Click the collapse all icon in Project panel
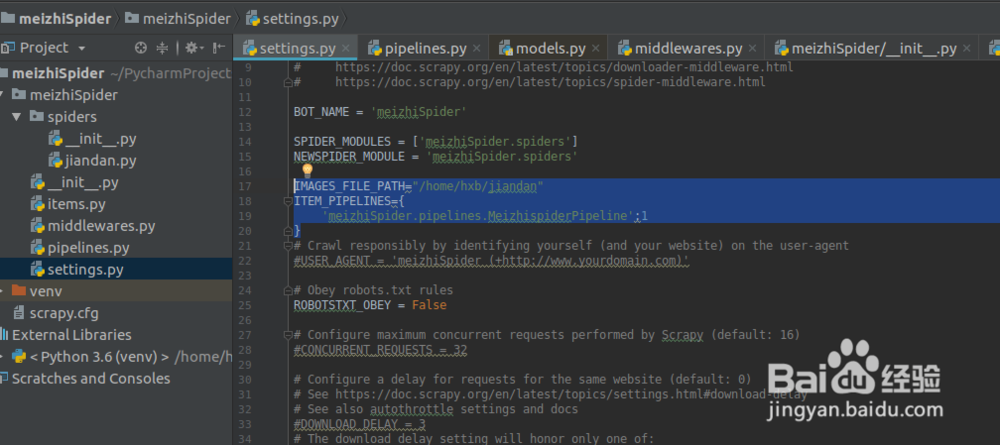The image size is (1000, 445). pos(163,48)
